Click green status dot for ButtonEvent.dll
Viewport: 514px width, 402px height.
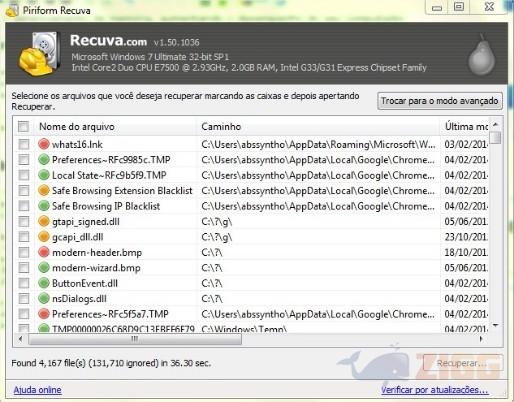[x=44, y=283]
